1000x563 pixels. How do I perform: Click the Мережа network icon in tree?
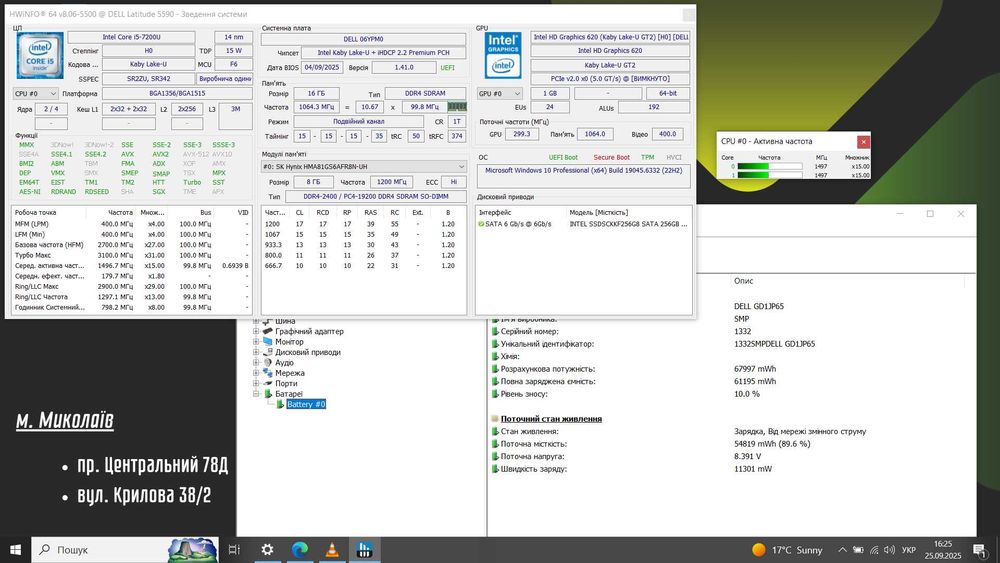point(268,373)
